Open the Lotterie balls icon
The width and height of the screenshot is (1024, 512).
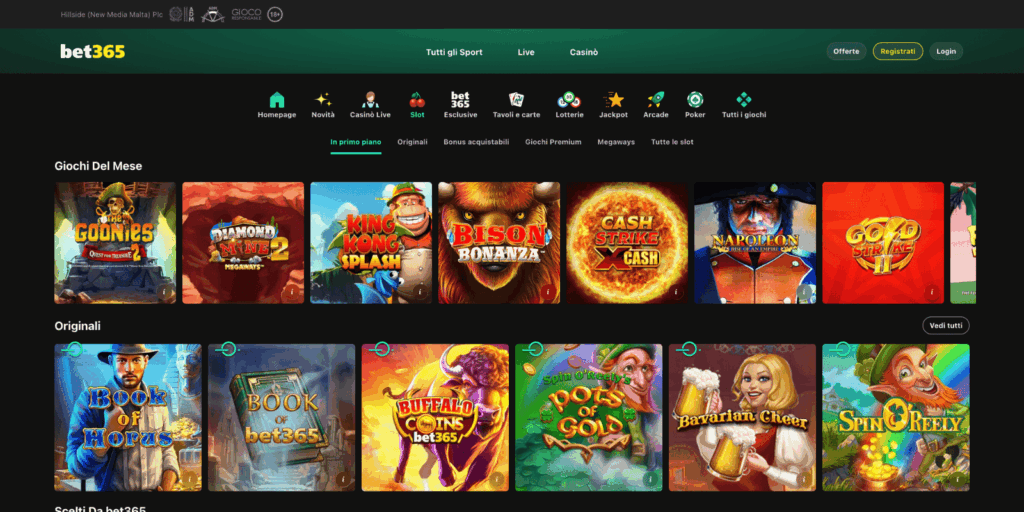[x=569, y=100]
